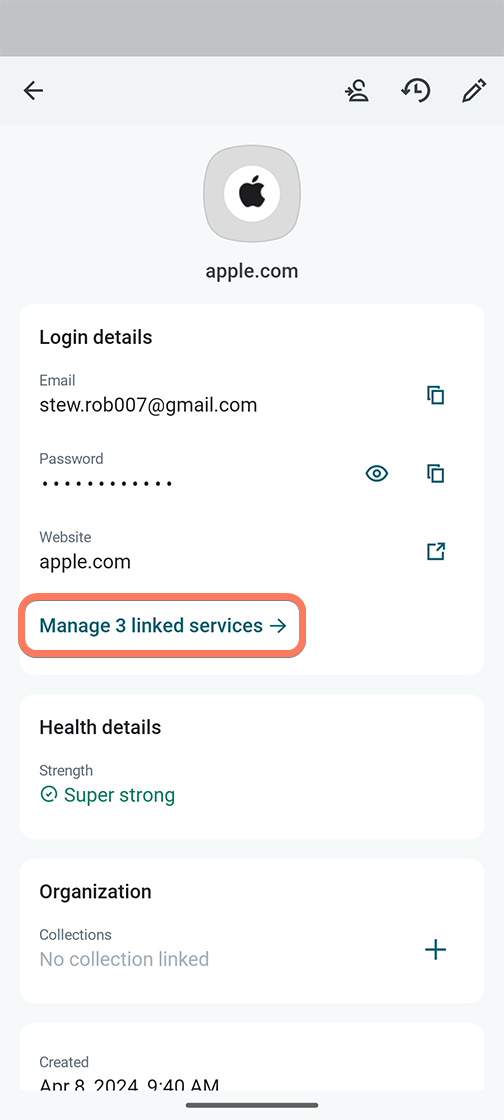504x1120 pixels.
Task: Open password history clock icon
Action: tap(415, 91)
